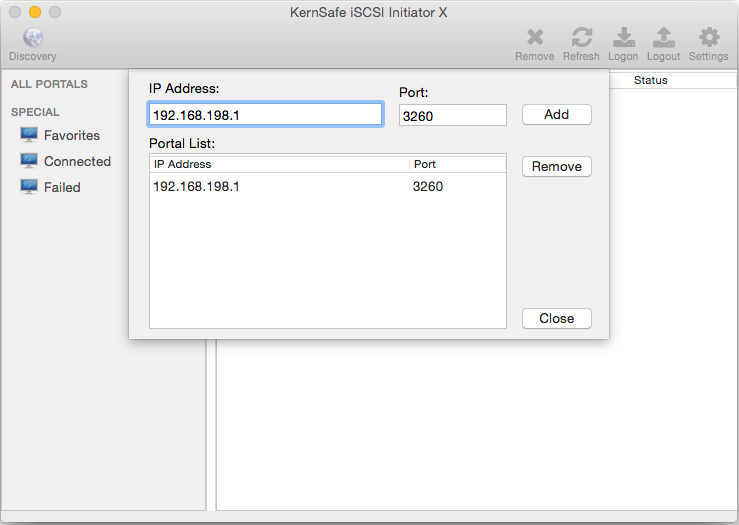
Task: Click the Add portal button
Action: tap(557, 115)
